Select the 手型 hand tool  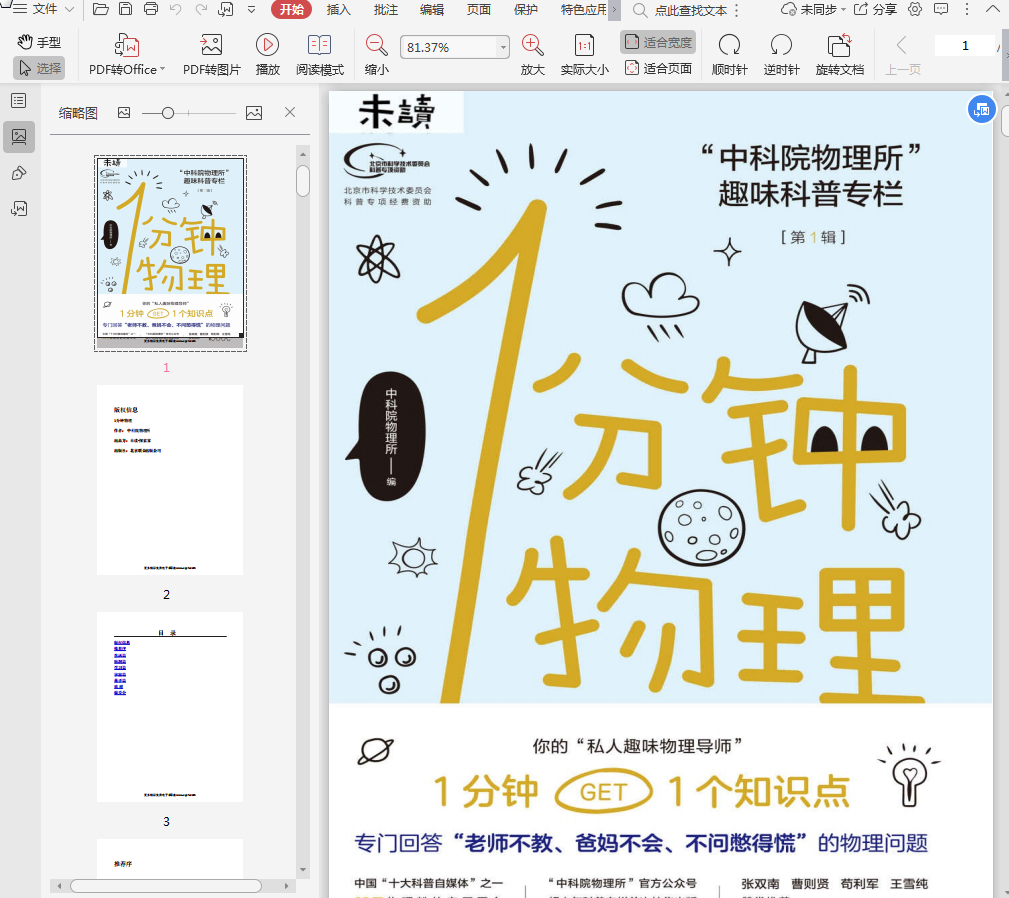(x=39, y=42)
